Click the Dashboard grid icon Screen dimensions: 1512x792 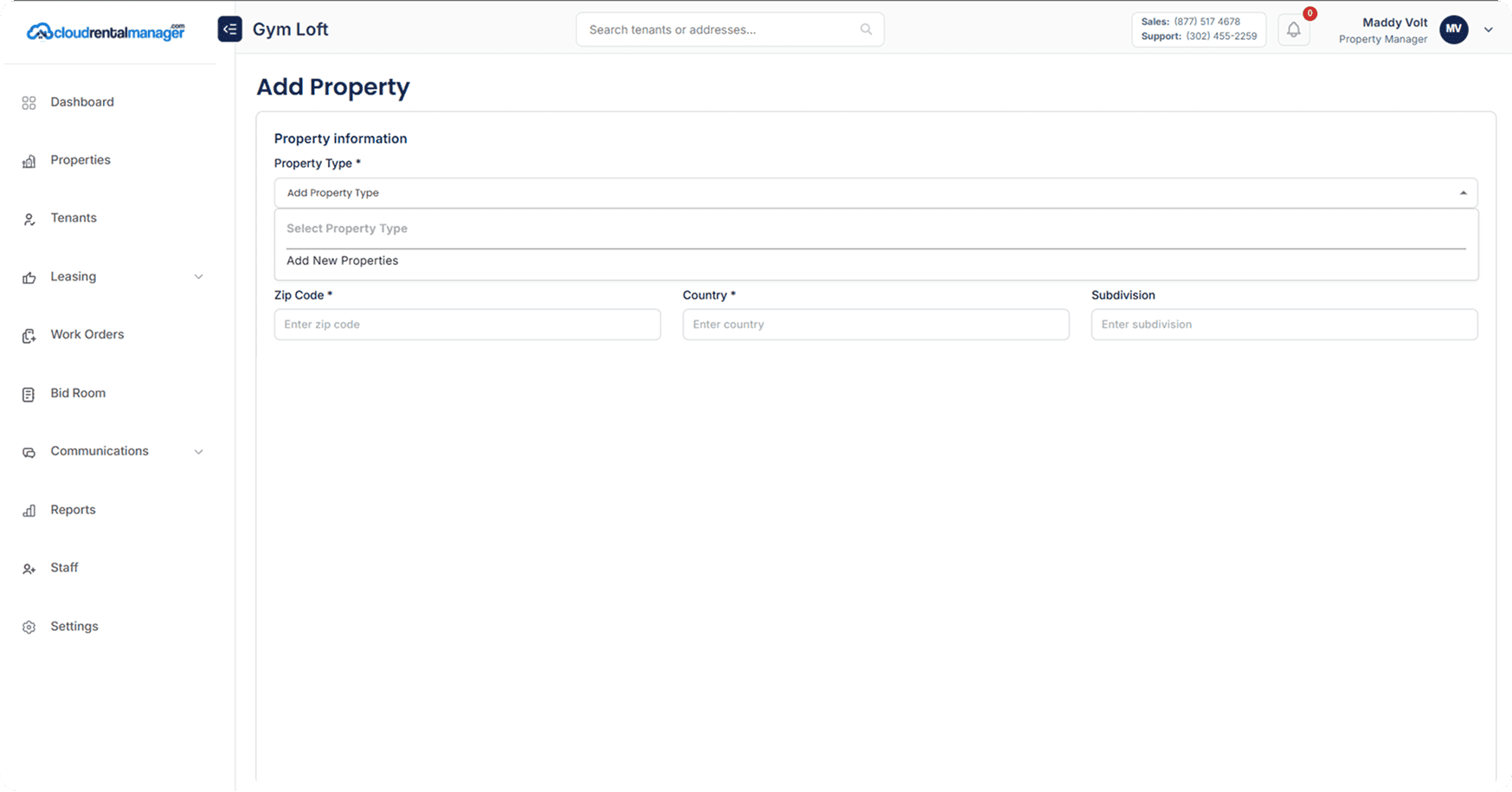(29, 103)
